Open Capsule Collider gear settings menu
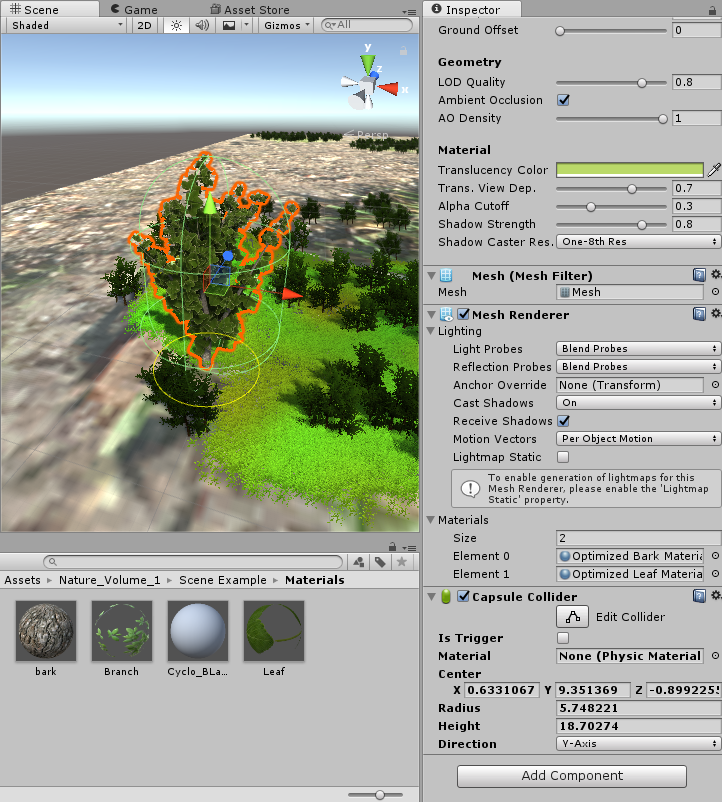 click(x=715, y=596)
